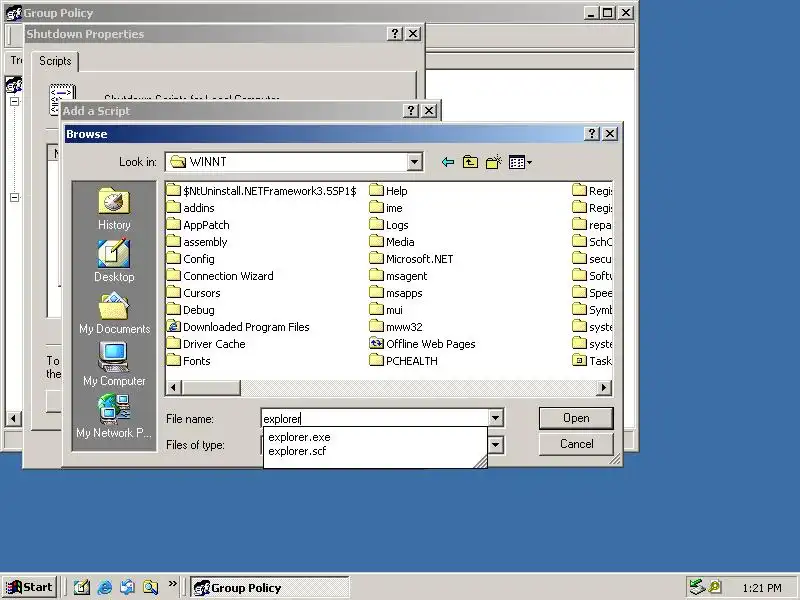This screenshot has width=800, height=600.
Task: Open the Desktop places shortcut
Action: coord(114,261)
